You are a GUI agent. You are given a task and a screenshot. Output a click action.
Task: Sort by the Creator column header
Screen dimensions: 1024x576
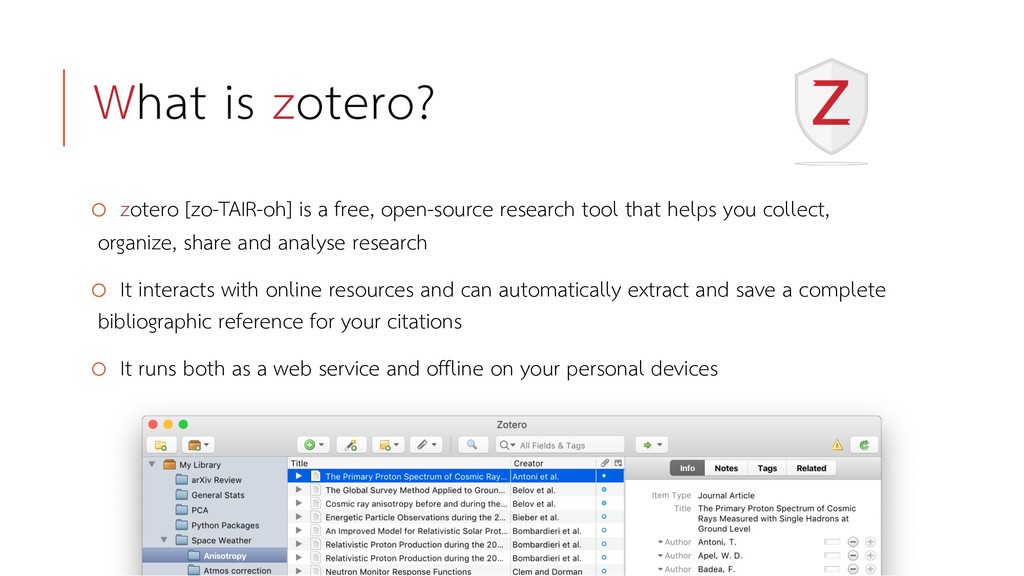(553, 463)
